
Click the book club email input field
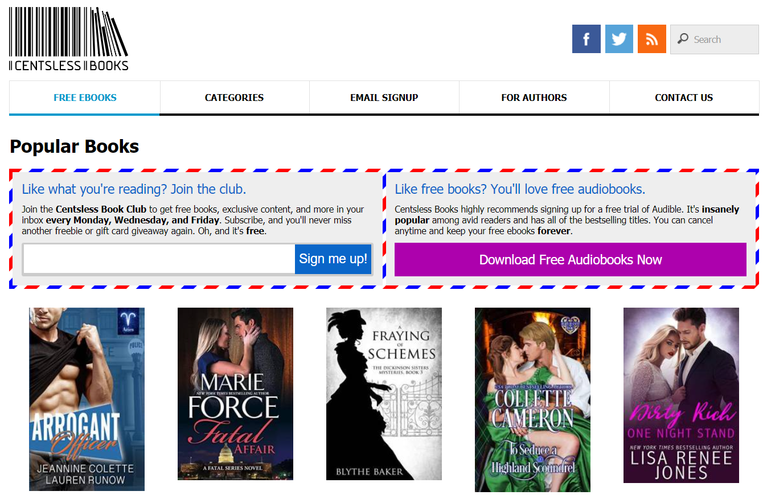point(159,259)
